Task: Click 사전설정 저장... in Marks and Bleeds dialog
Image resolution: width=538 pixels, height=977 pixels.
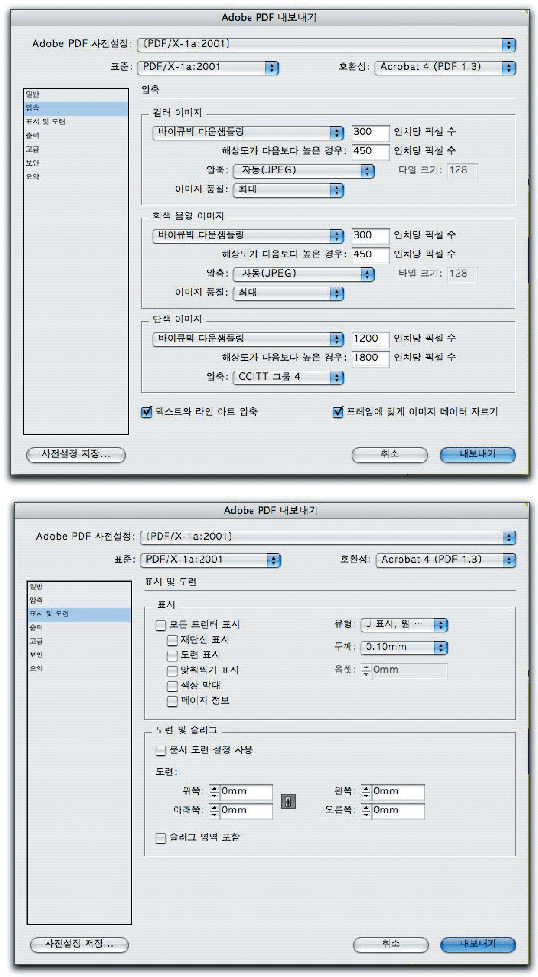Action: coord(79,945)
